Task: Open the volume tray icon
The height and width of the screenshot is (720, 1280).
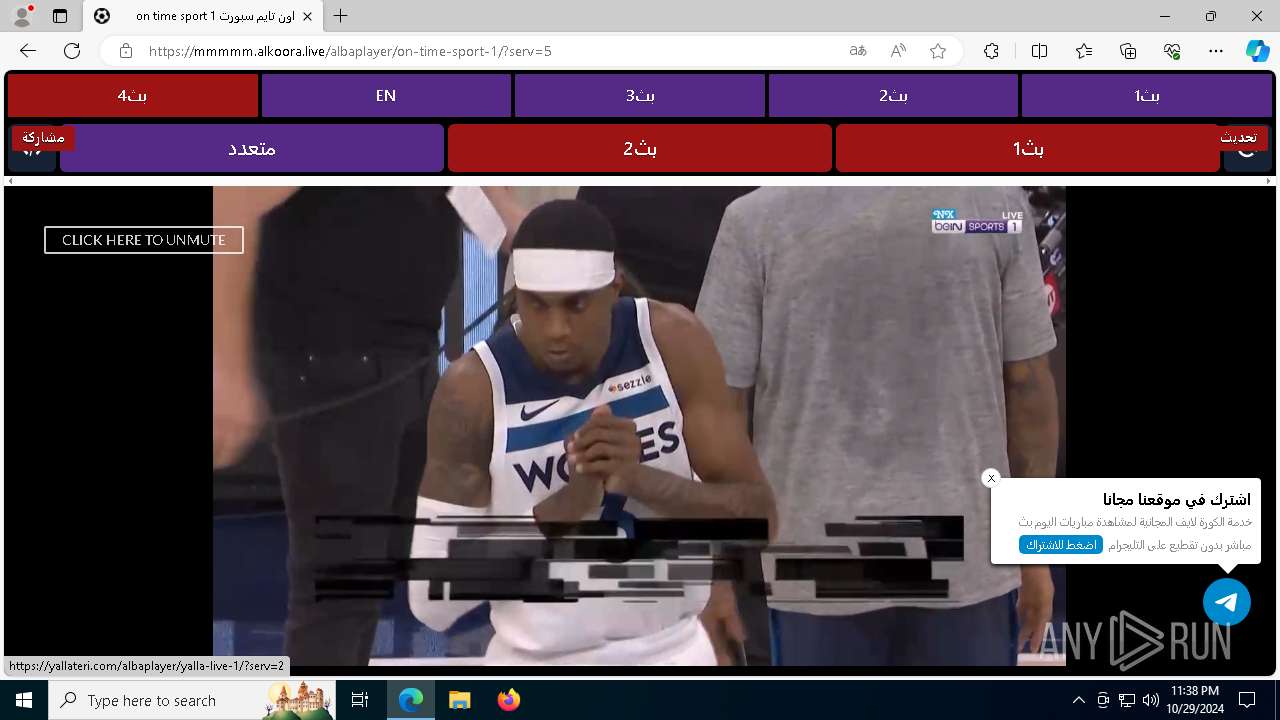Action: point(1150,700)
